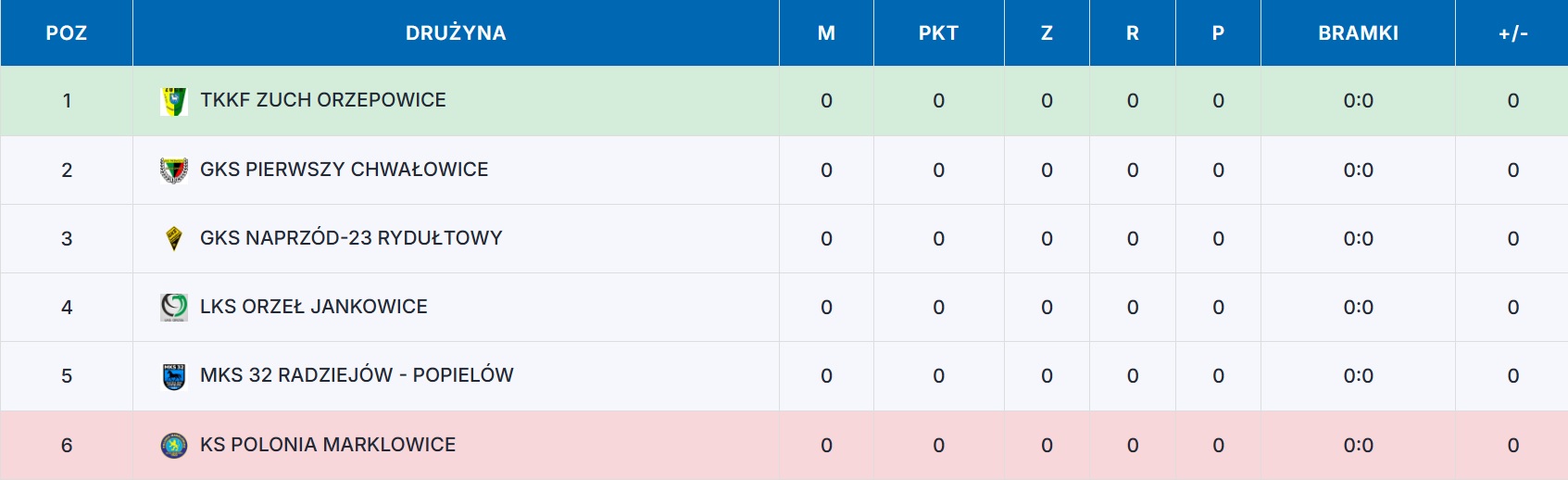Click the LKS Orzeł Jankowice club logo

pyautogui.click(x=173, y=307)
